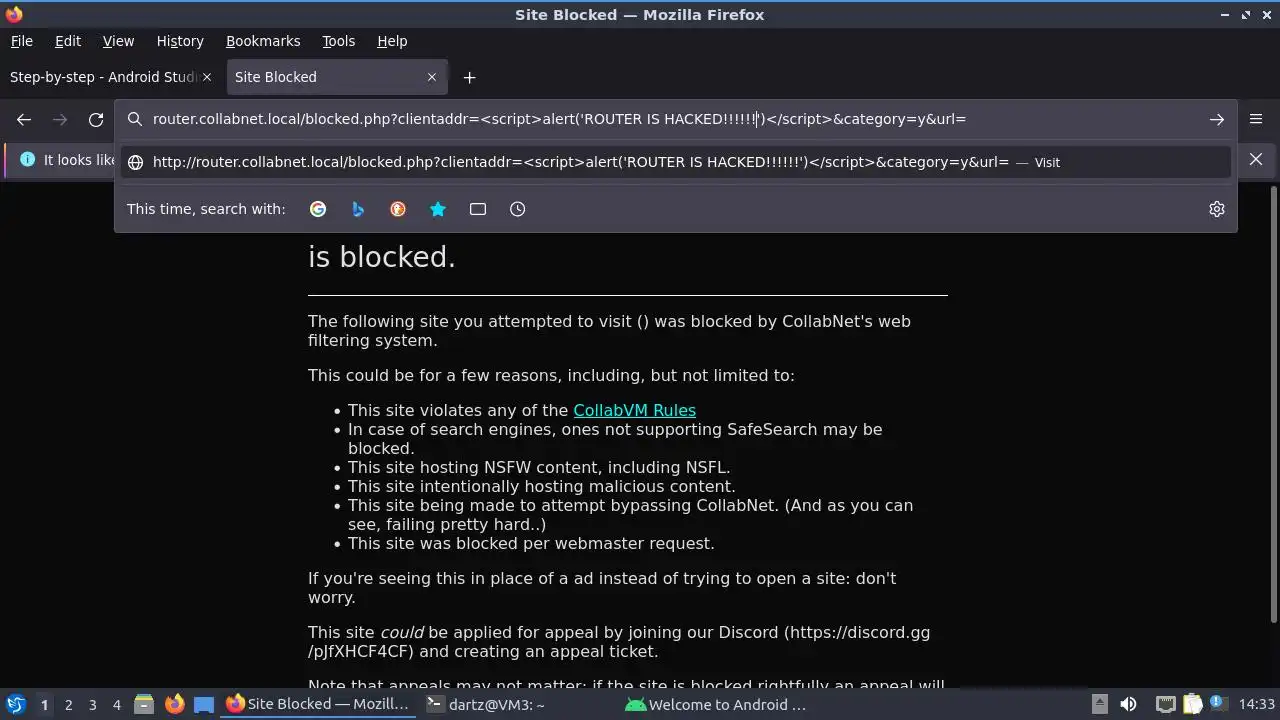Open Tools menu
Viewport: 1280px width, 720px height.
338,41
